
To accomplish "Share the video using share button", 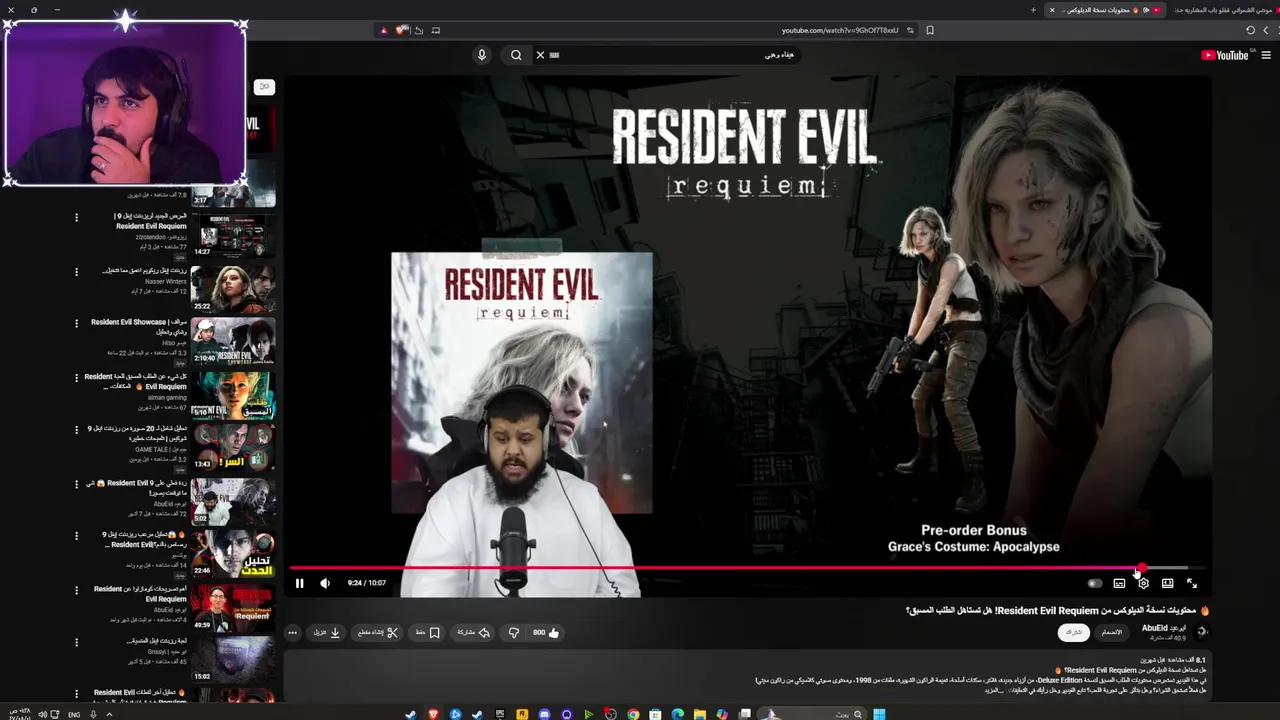I will (x=473, y=632).
